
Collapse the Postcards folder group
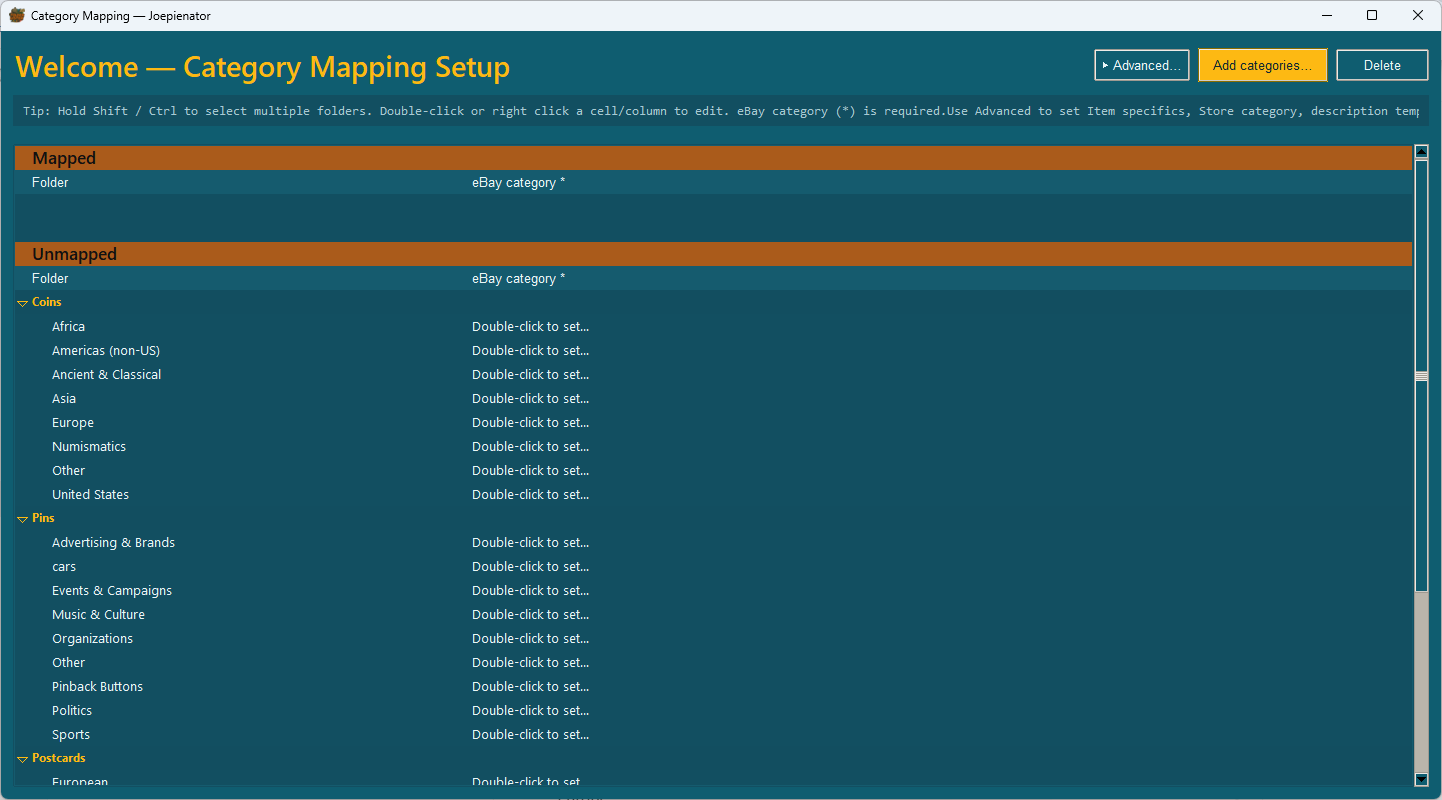click(x=23, y=759)
